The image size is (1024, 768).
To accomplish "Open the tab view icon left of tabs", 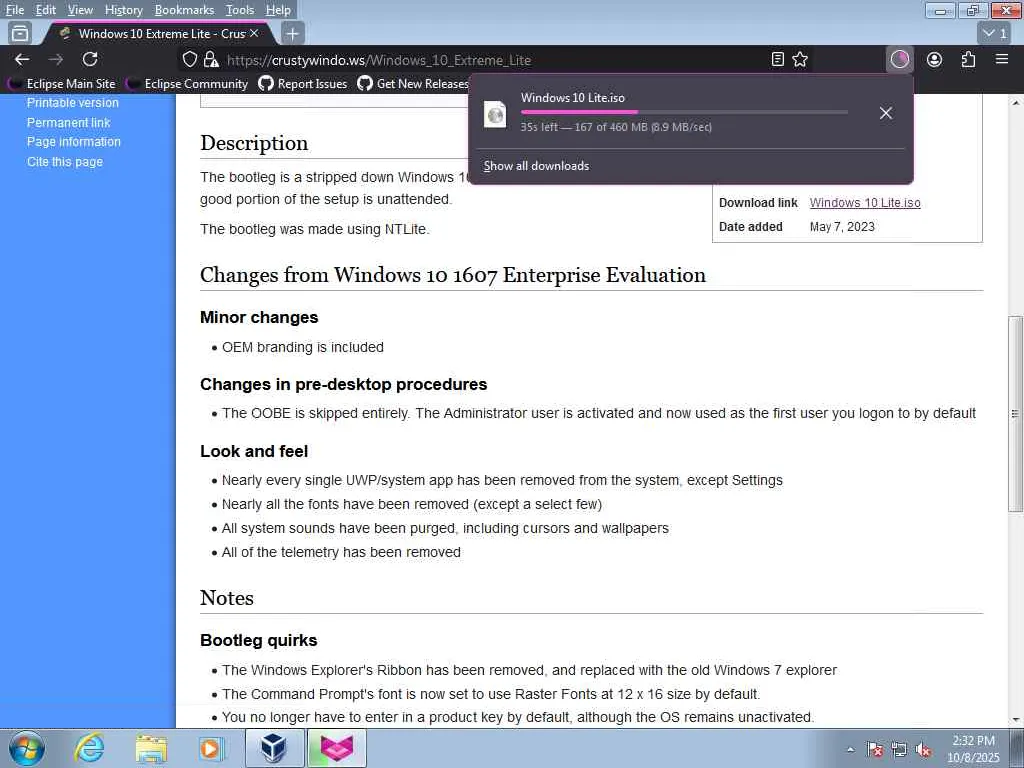I will [20, 33].
